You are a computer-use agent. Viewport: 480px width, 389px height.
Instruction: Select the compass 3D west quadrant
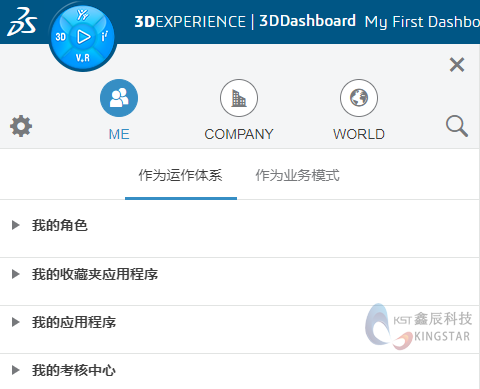point(60,37)
